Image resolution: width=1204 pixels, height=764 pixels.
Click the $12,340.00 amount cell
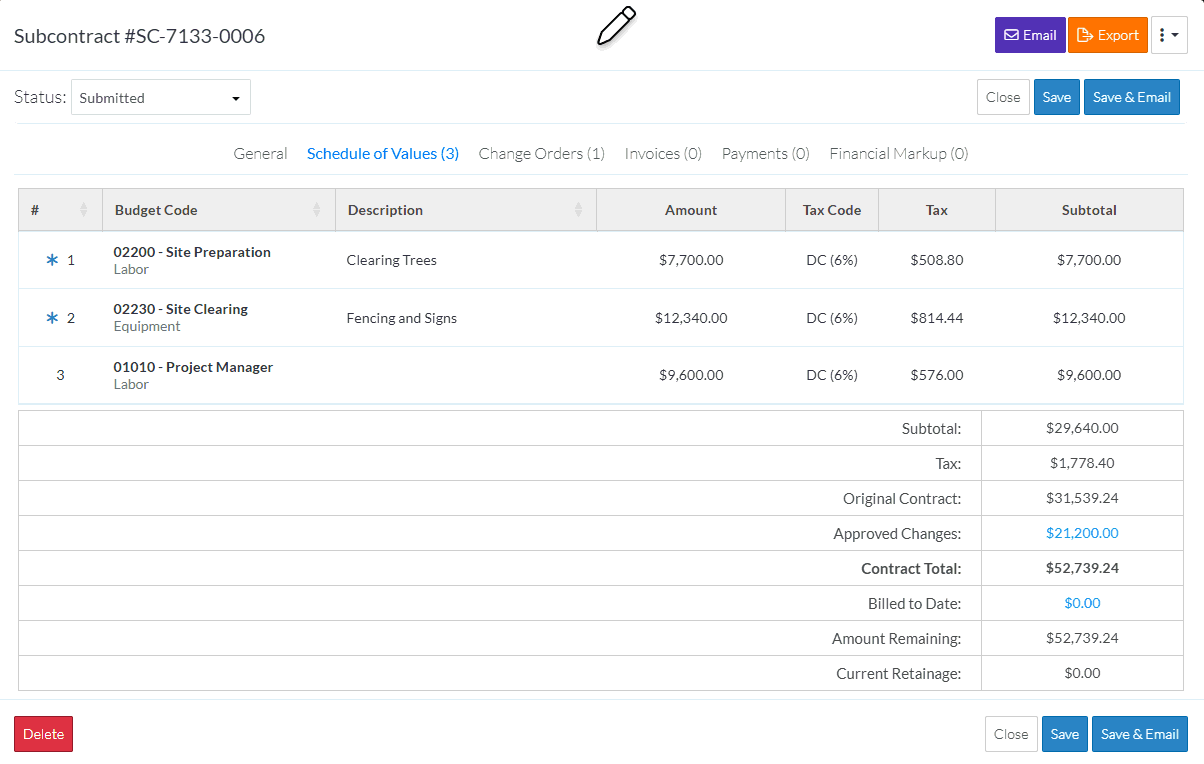point(691,318)
